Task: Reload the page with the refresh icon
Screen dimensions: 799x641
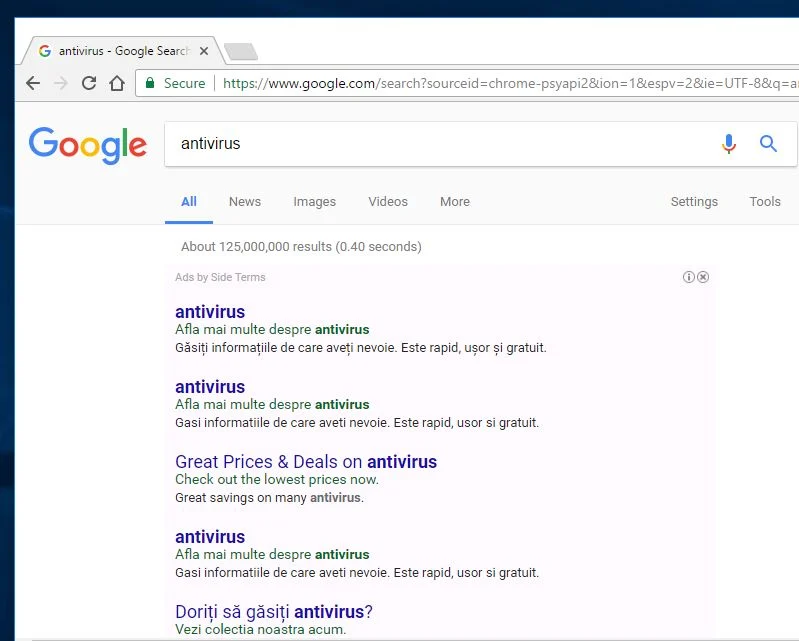Action: coord(89,83)
